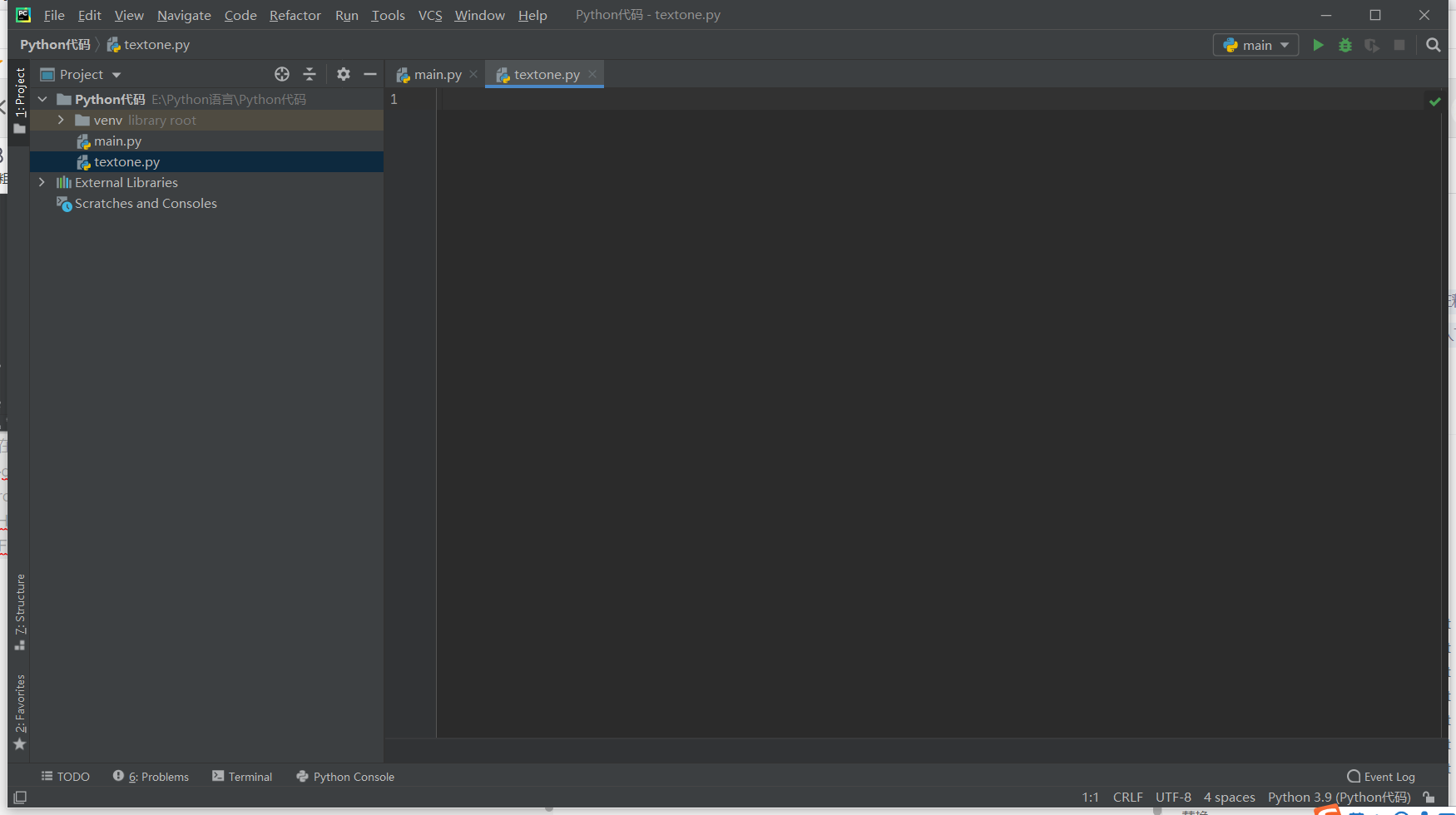Open the Python Console tool window
The image size is (1456, 815).
(345, 777)
